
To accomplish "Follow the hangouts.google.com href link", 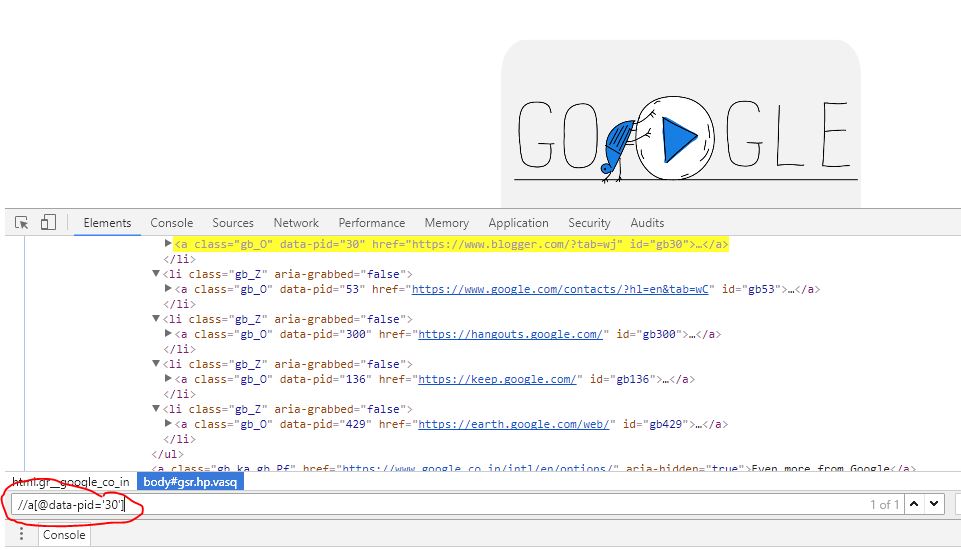I will click(x=510, y=334).
